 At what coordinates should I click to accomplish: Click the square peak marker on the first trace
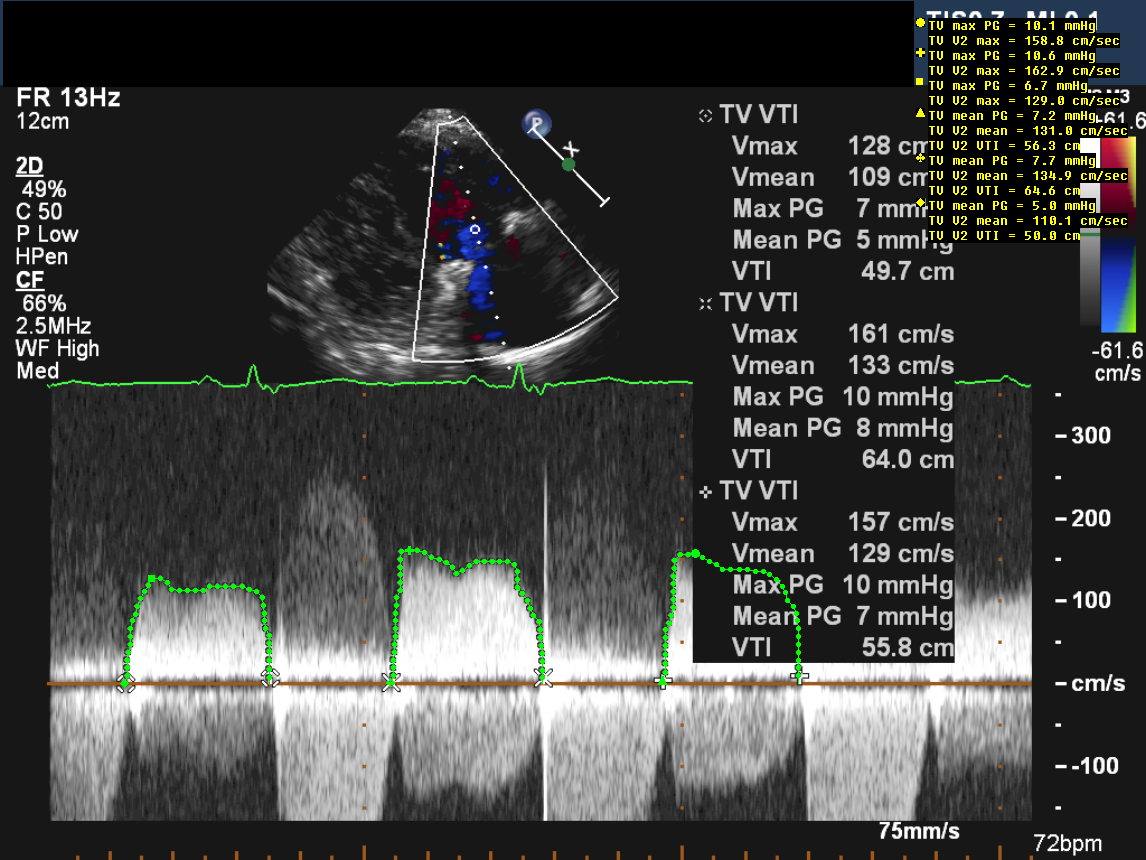(x=152, y=579)
